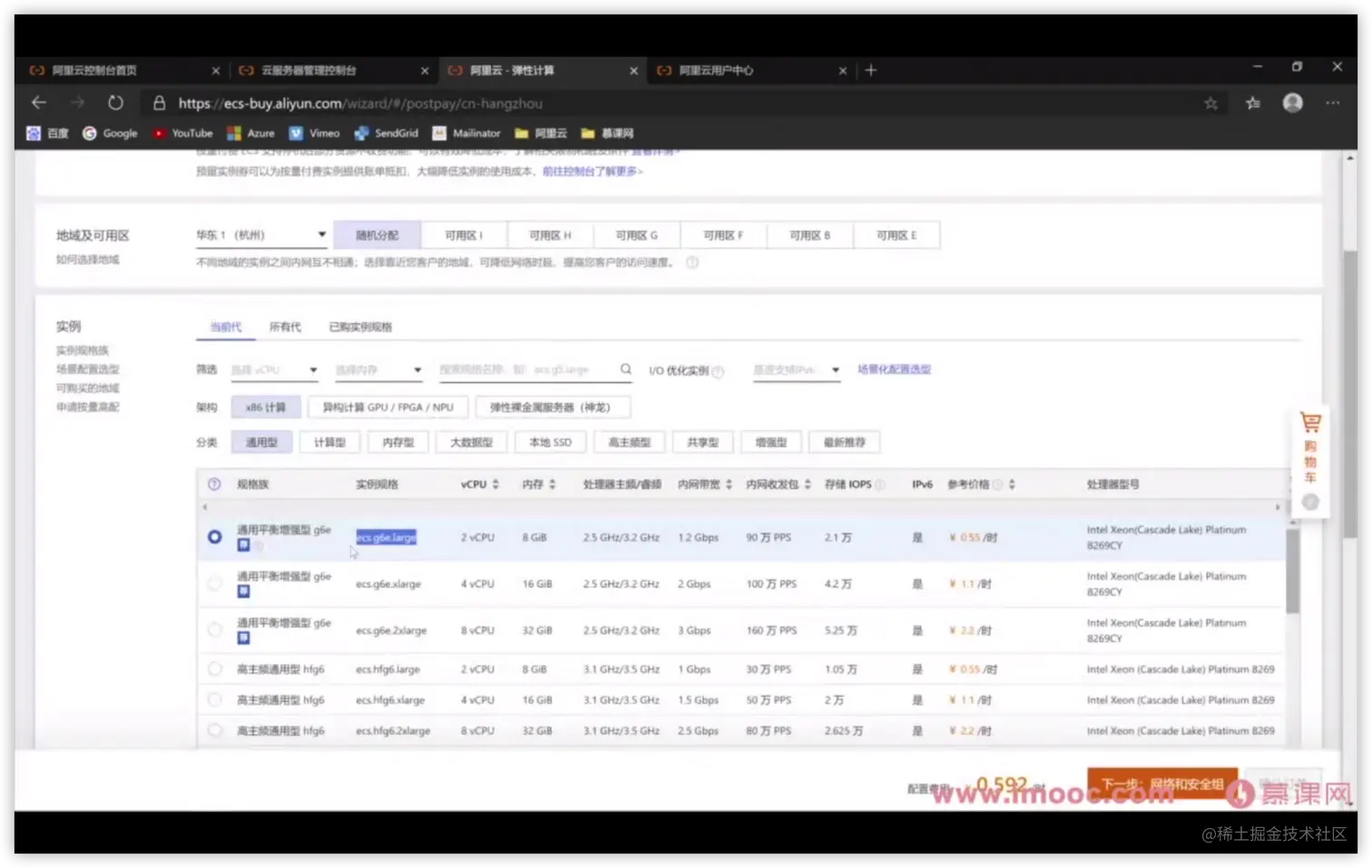Add this page to favorites
The height and width of the screenshot is (868, 1372).
pos(1210,103)
